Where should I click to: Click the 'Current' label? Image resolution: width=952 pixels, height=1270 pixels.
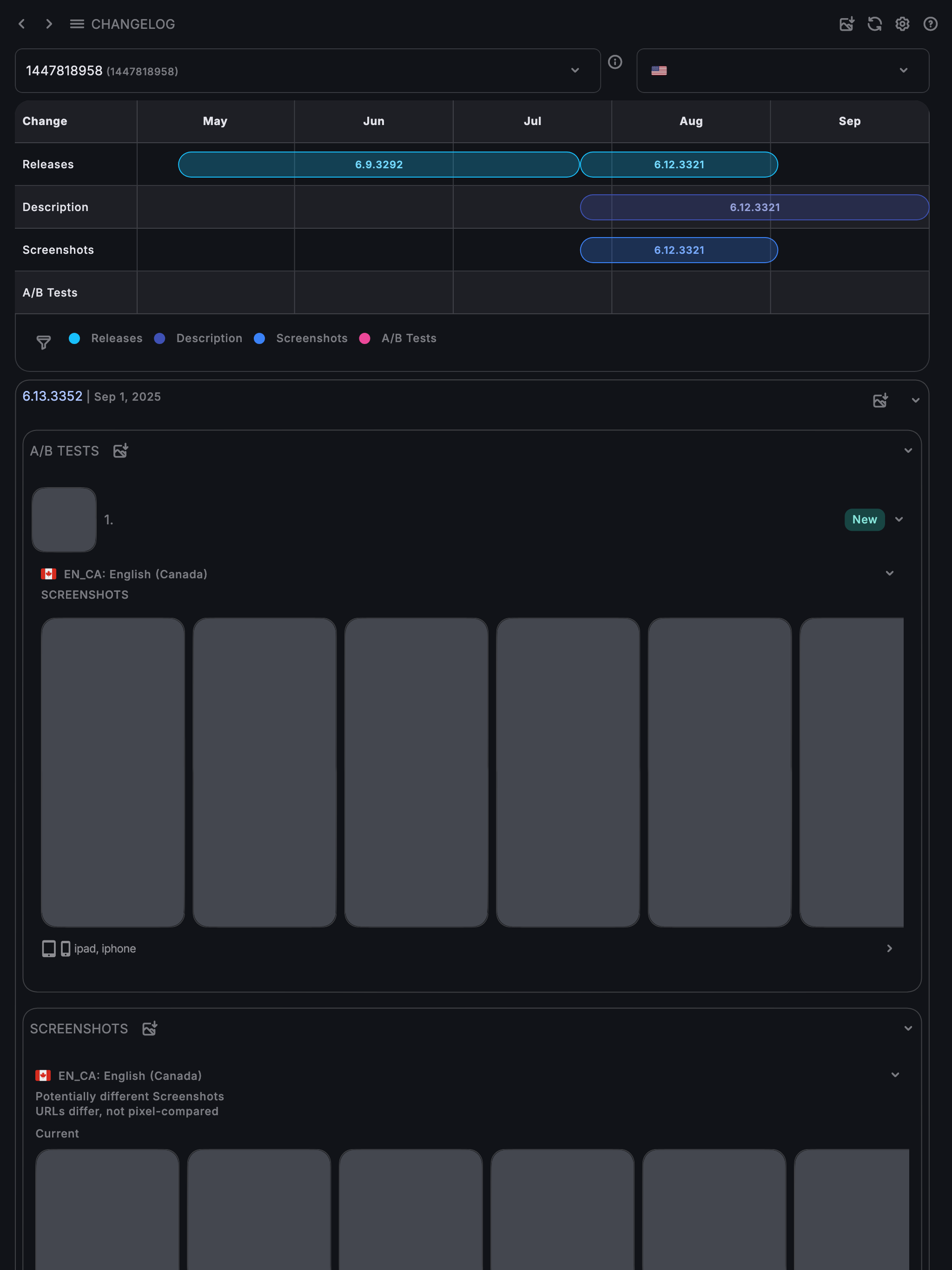[x=58, y=1133]
